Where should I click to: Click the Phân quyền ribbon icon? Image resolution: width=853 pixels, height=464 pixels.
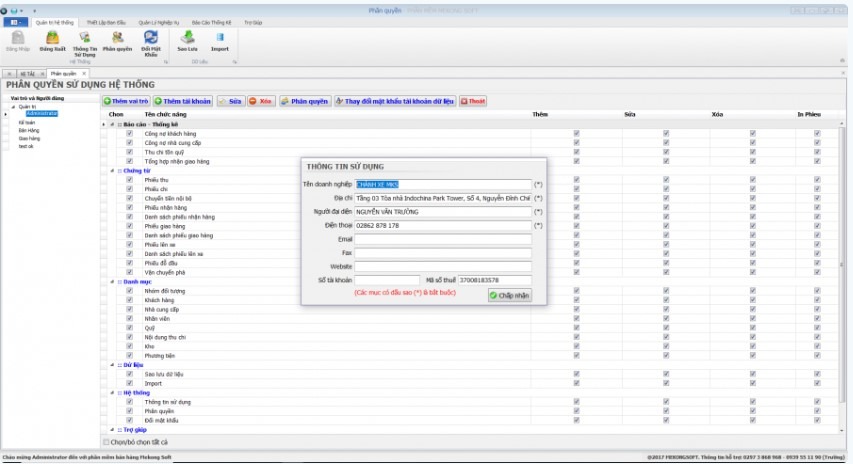tap(117, 40)
